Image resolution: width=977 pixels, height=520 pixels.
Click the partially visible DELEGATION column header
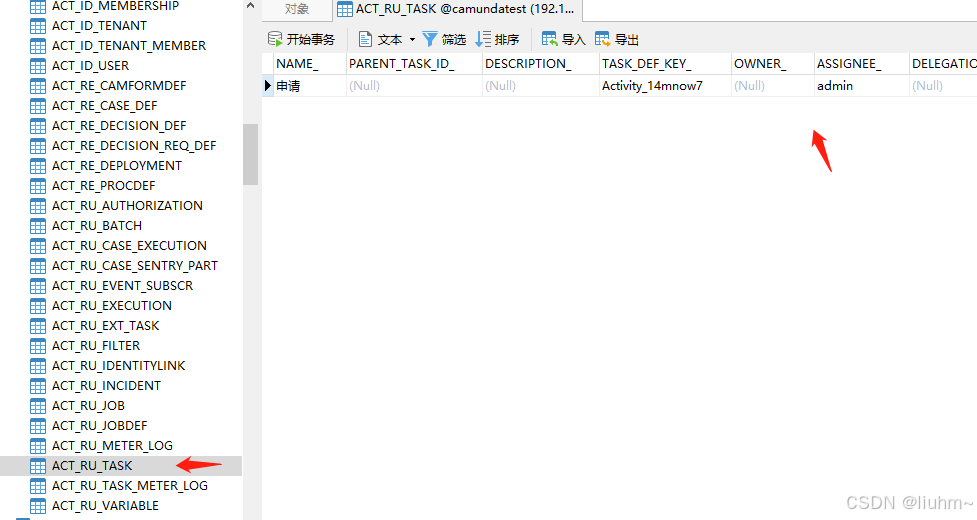coord(943,64)
